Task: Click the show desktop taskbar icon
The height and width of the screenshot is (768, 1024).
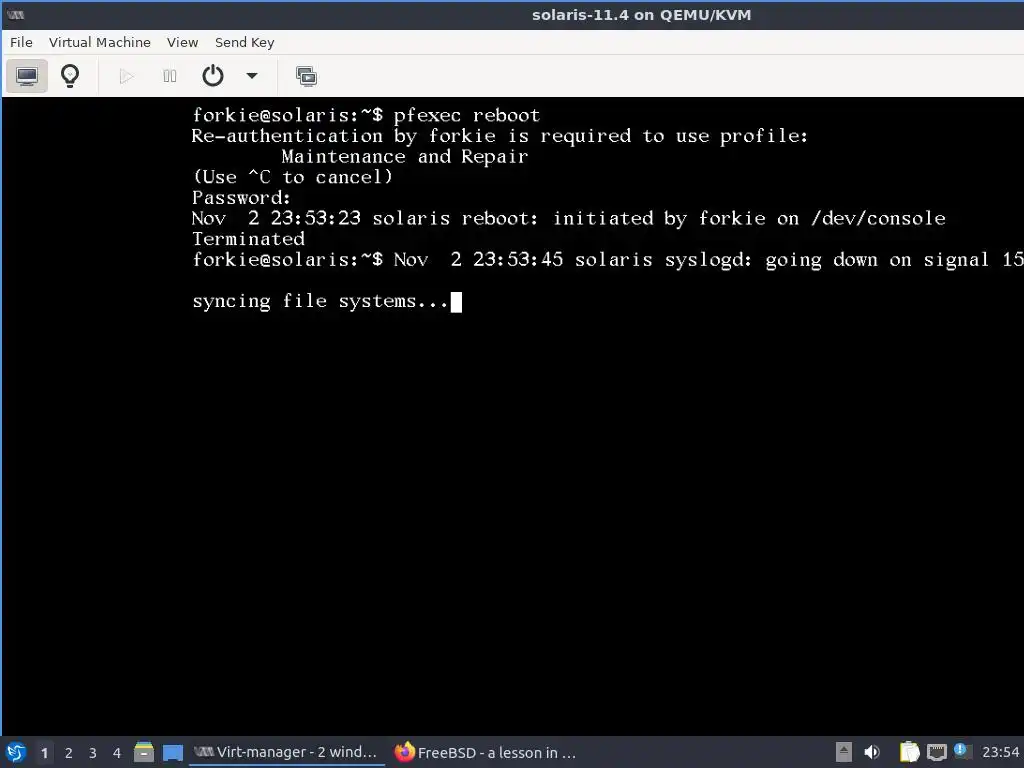Action: pyautogui.click(x=172, y=752)
